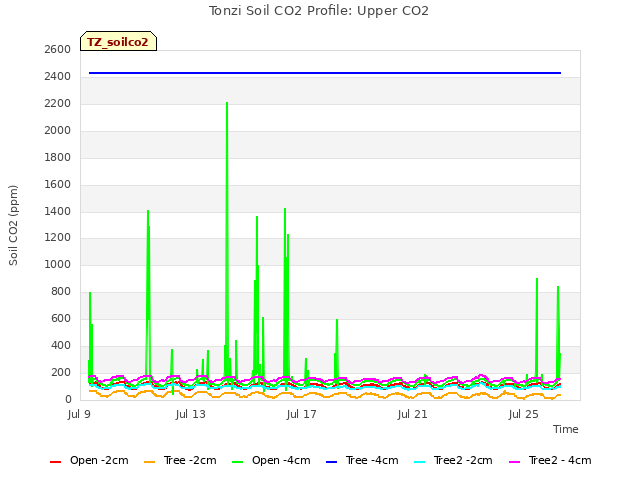The height and width of the screenshot is (480, 640).
Task: Click the Time axis label
Action: [x=565, y=429]
